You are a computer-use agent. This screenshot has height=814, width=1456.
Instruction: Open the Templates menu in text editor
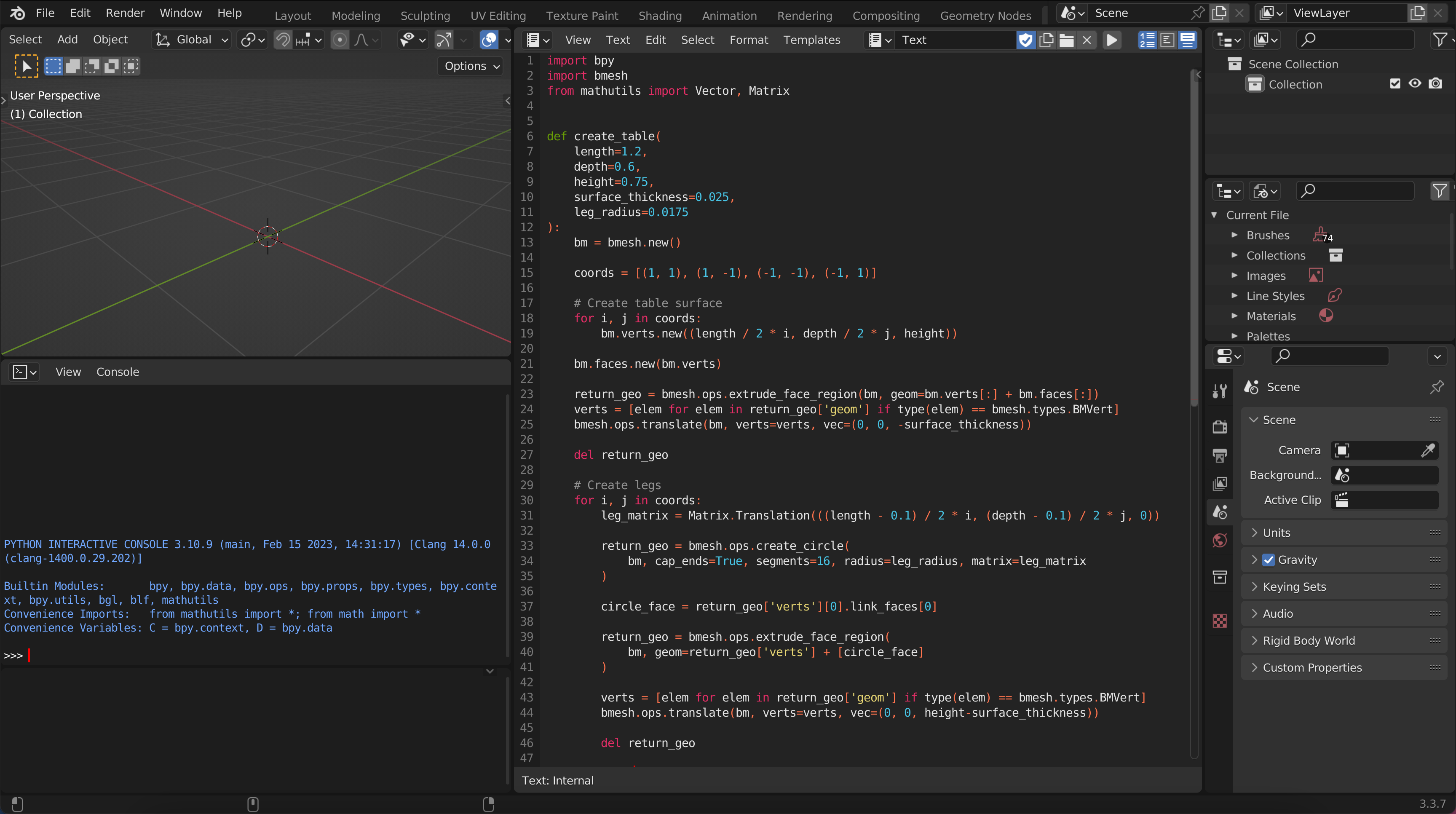click(x=812, y=40)
